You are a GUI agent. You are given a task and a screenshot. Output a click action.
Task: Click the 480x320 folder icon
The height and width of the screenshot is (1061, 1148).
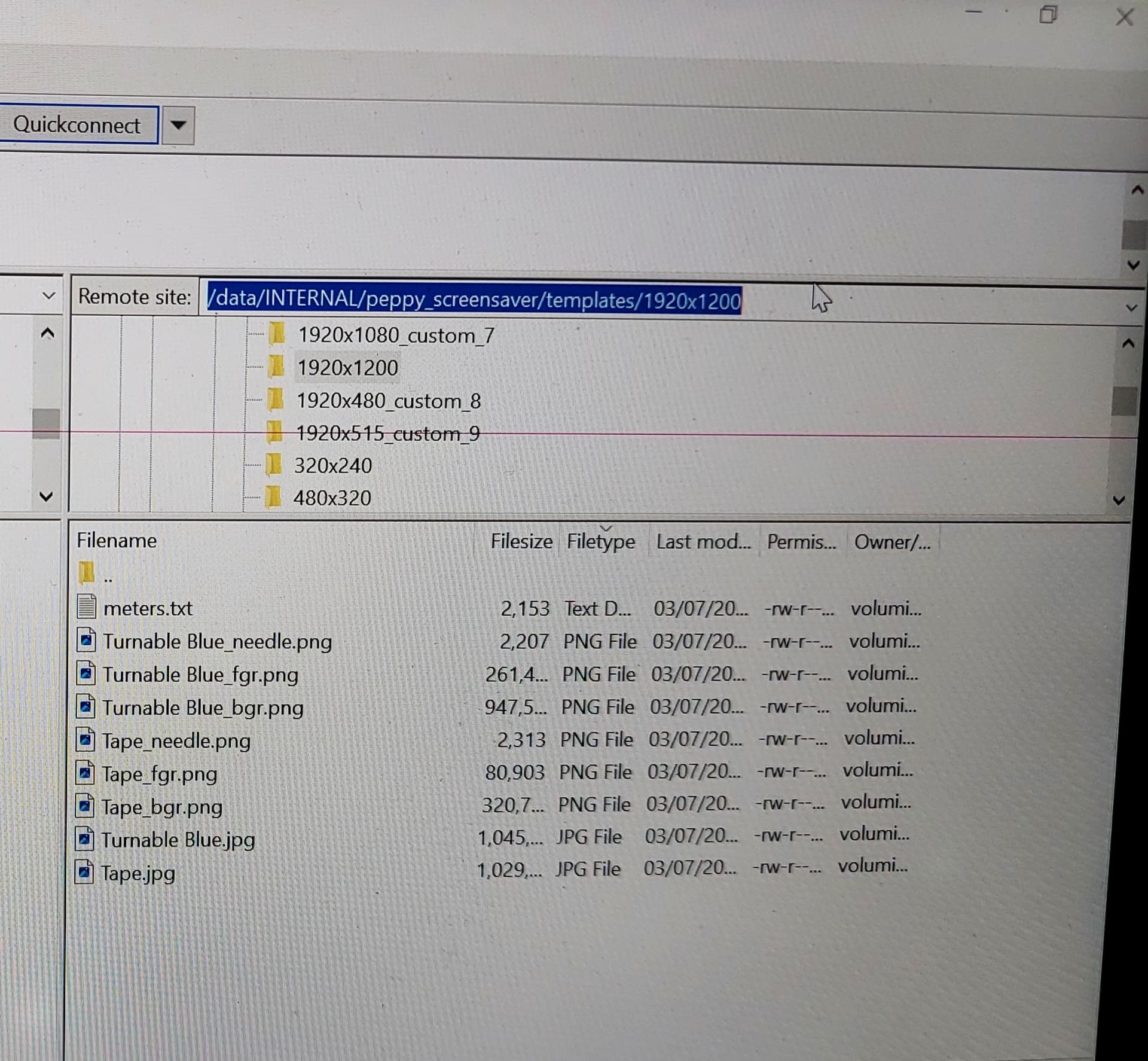[x=273, y=496]
